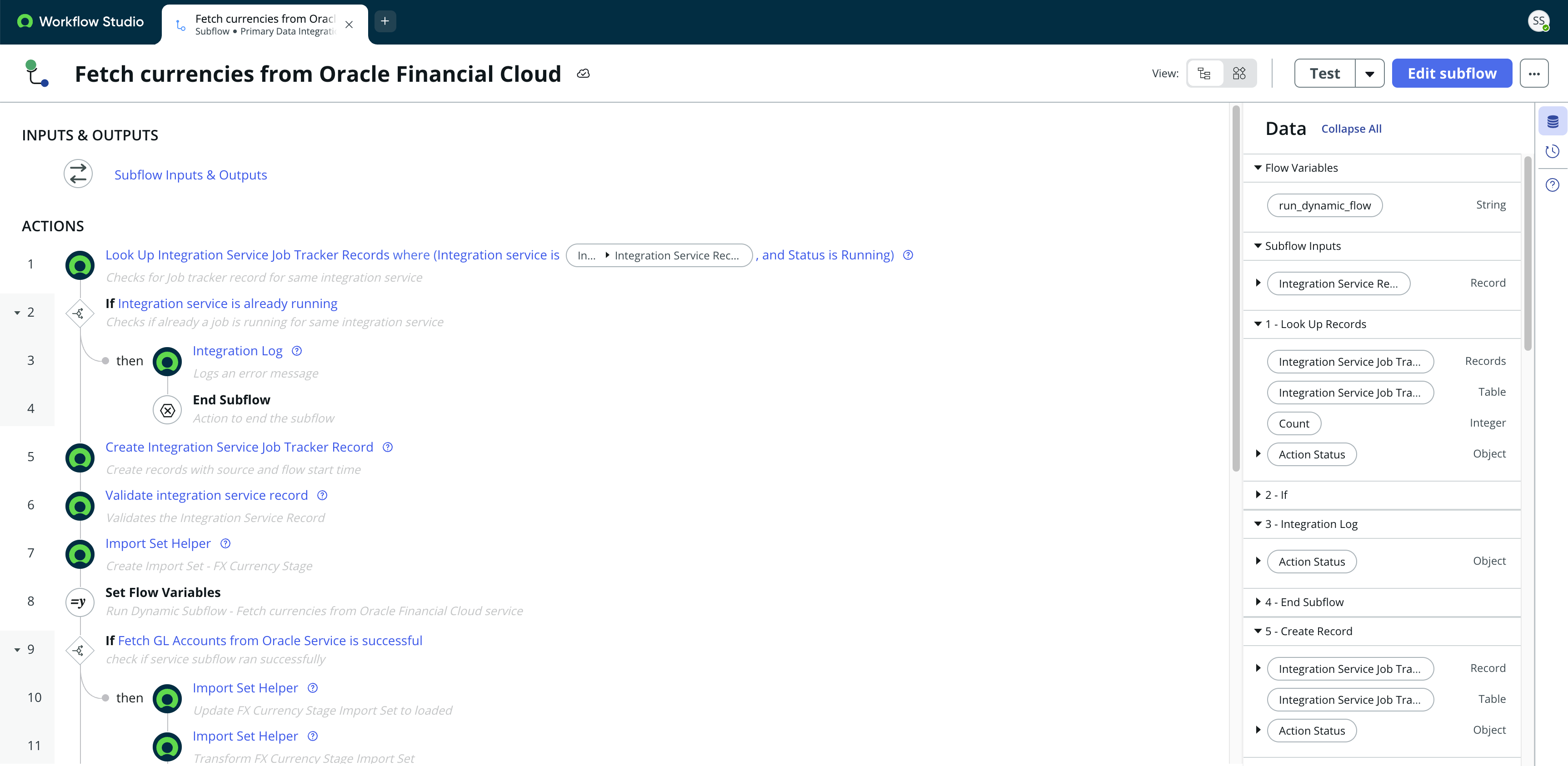The width and height of the screenshot is (1568, 766).
Task: Click the cloud saved status icon by the title
Action: (583, 74)
